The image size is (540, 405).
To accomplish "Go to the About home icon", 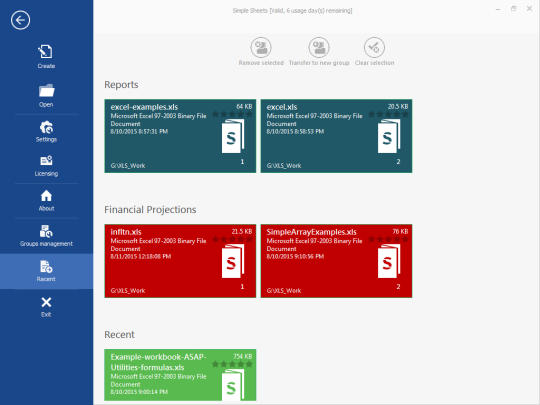I will (46, 196).
